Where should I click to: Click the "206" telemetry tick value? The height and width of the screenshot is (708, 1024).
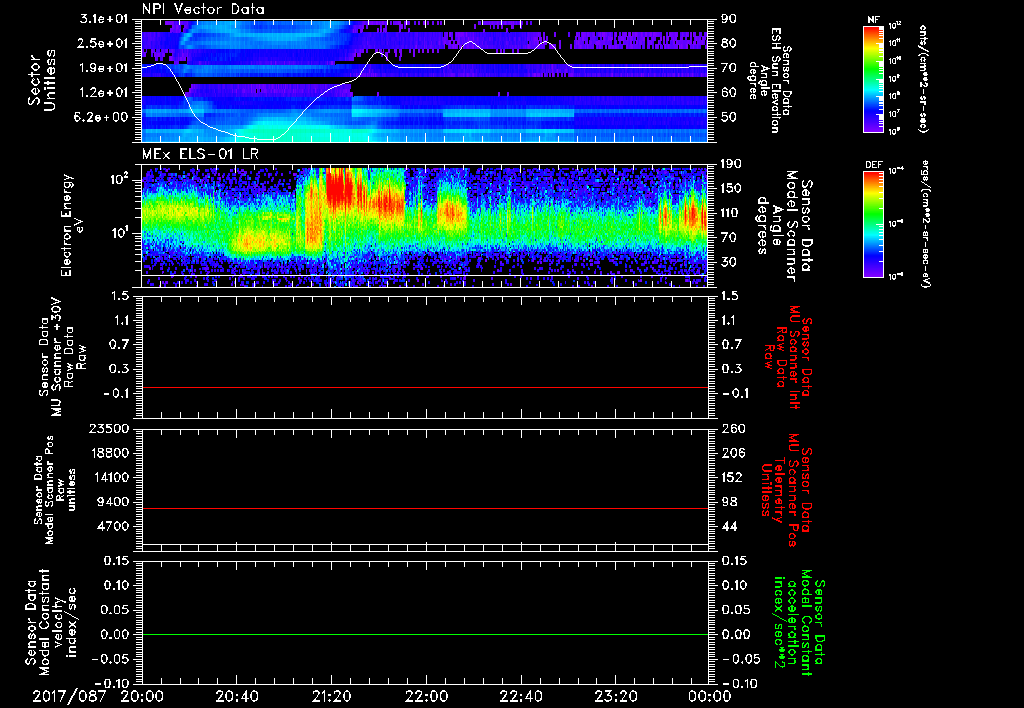(x=731, y=453)
